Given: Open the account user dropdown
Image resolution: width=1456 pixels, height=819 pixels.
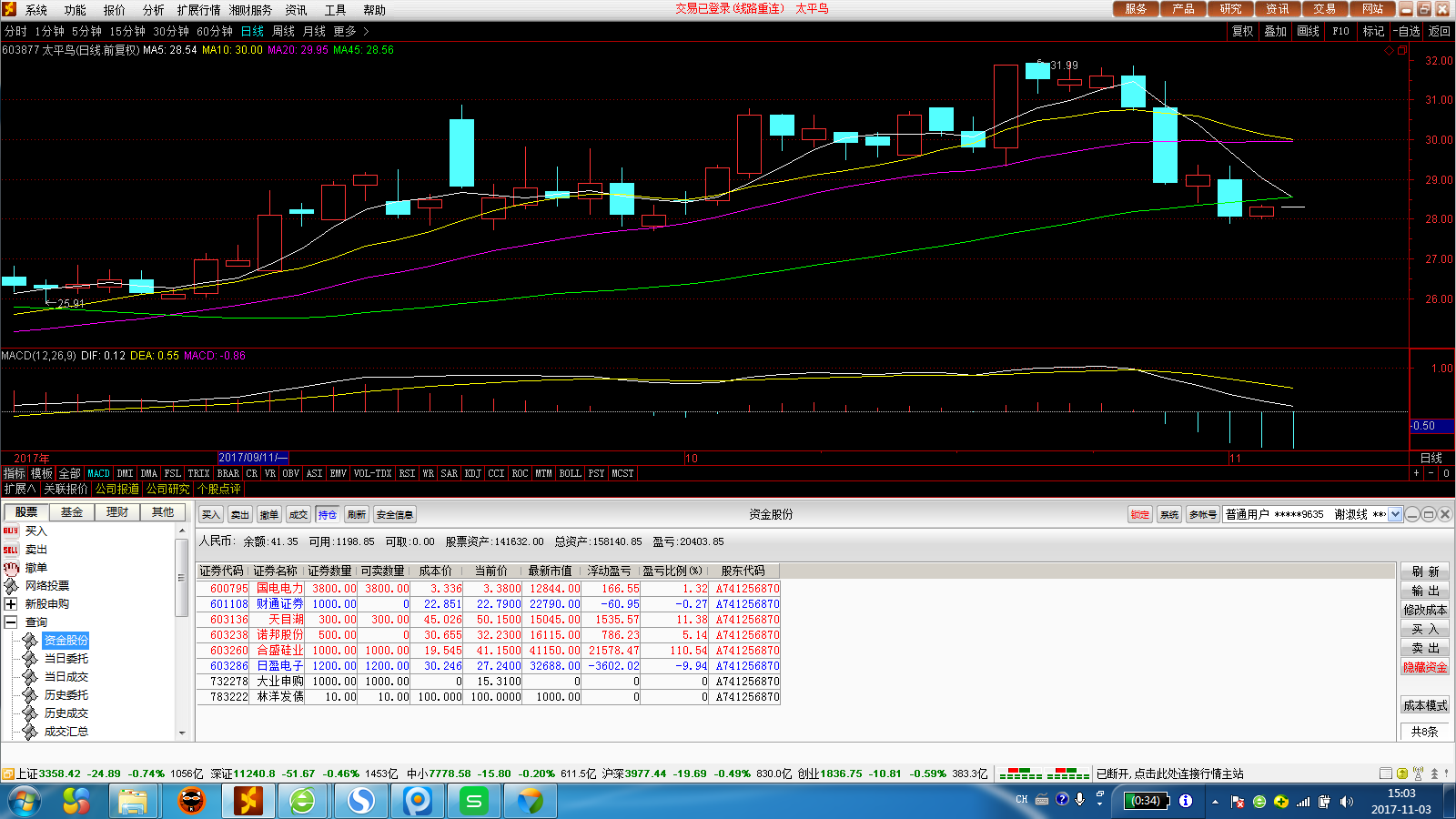Looking at the screenshot, I should [1395, 515].
